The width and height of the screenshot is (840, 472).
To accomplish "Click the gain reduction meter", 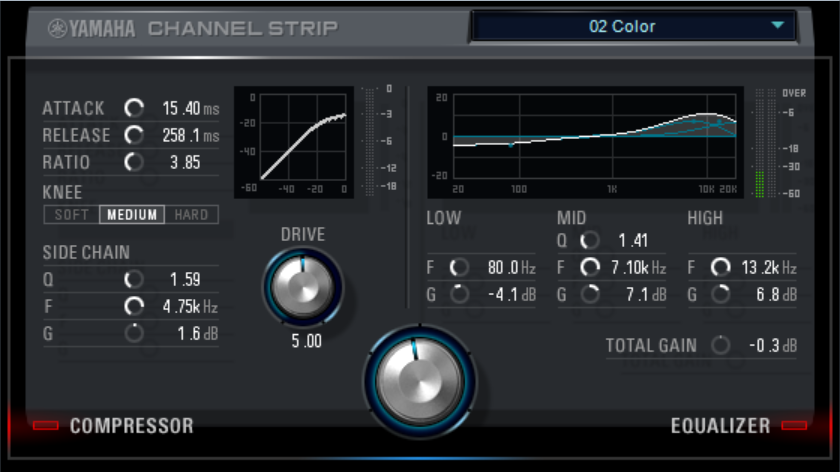I will [x=370, y=141].
